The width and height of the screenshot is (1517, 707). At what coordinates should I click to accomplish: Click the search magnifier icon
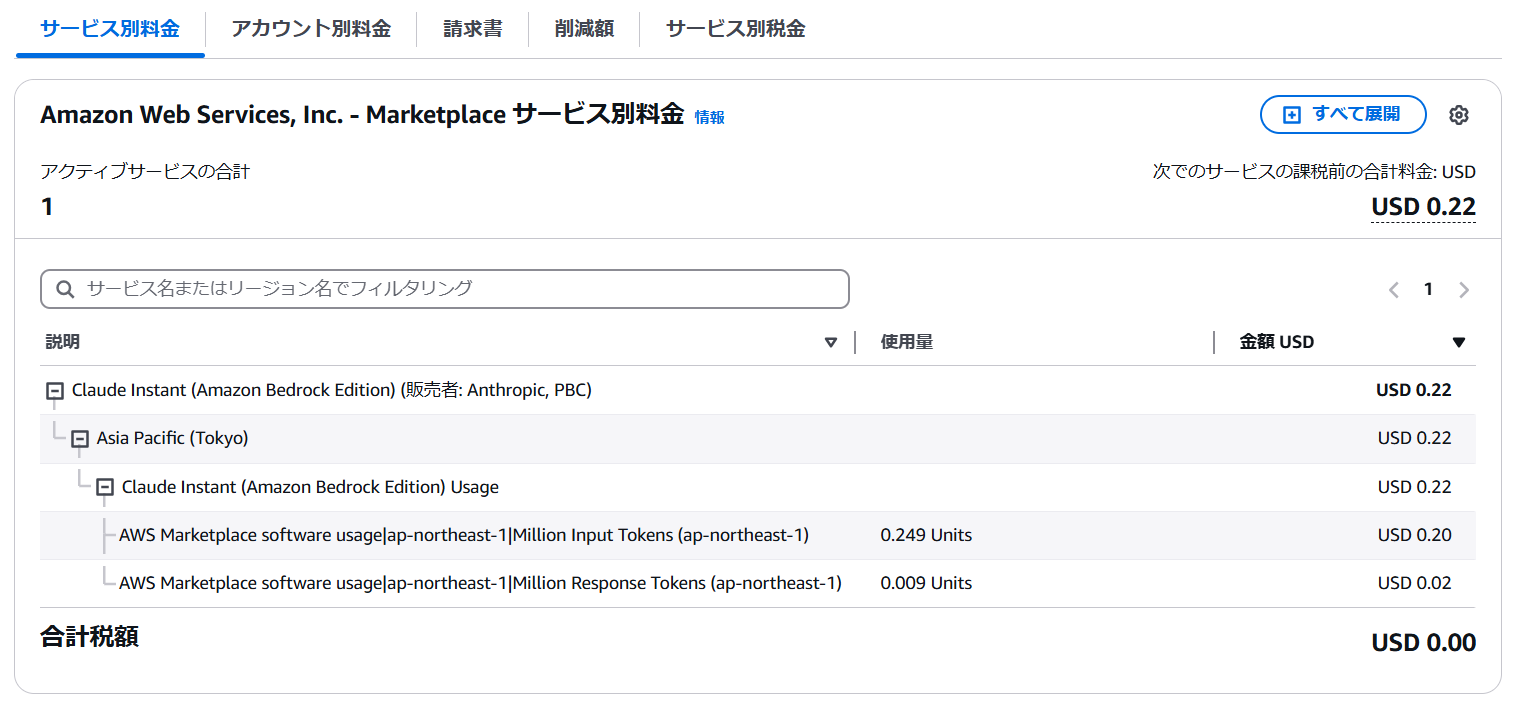click(x=66, y=289)
